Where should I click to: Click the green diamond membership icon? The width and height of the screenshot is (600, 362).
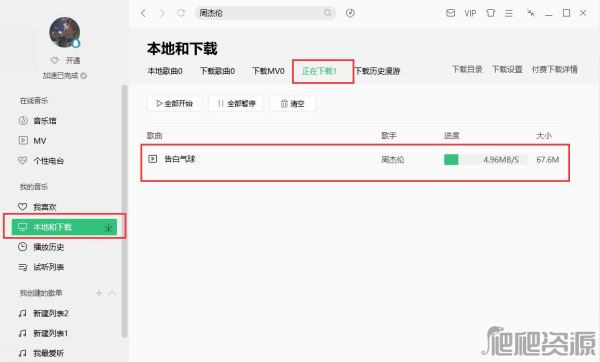point(55,60)
